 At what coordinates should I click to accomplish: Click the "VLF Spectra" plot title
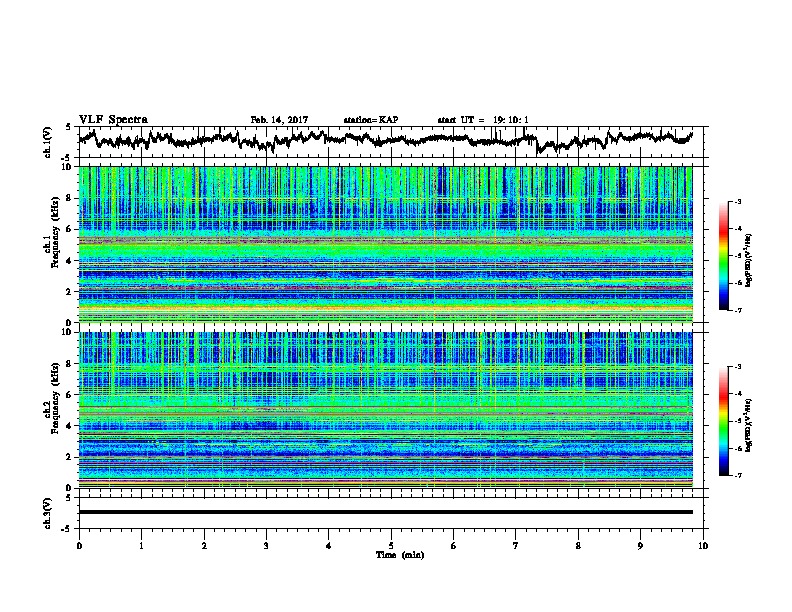[x=113, y=120]
